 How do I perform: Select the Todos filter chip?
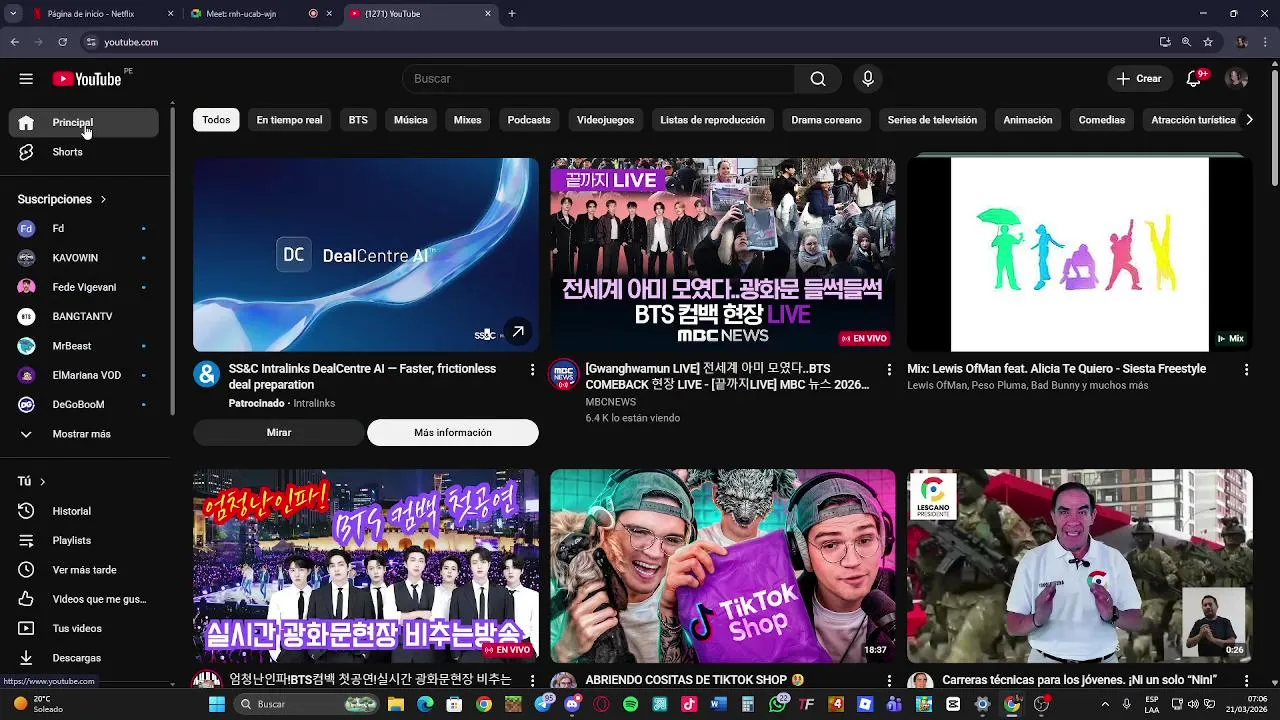click(x=216, y=120)
